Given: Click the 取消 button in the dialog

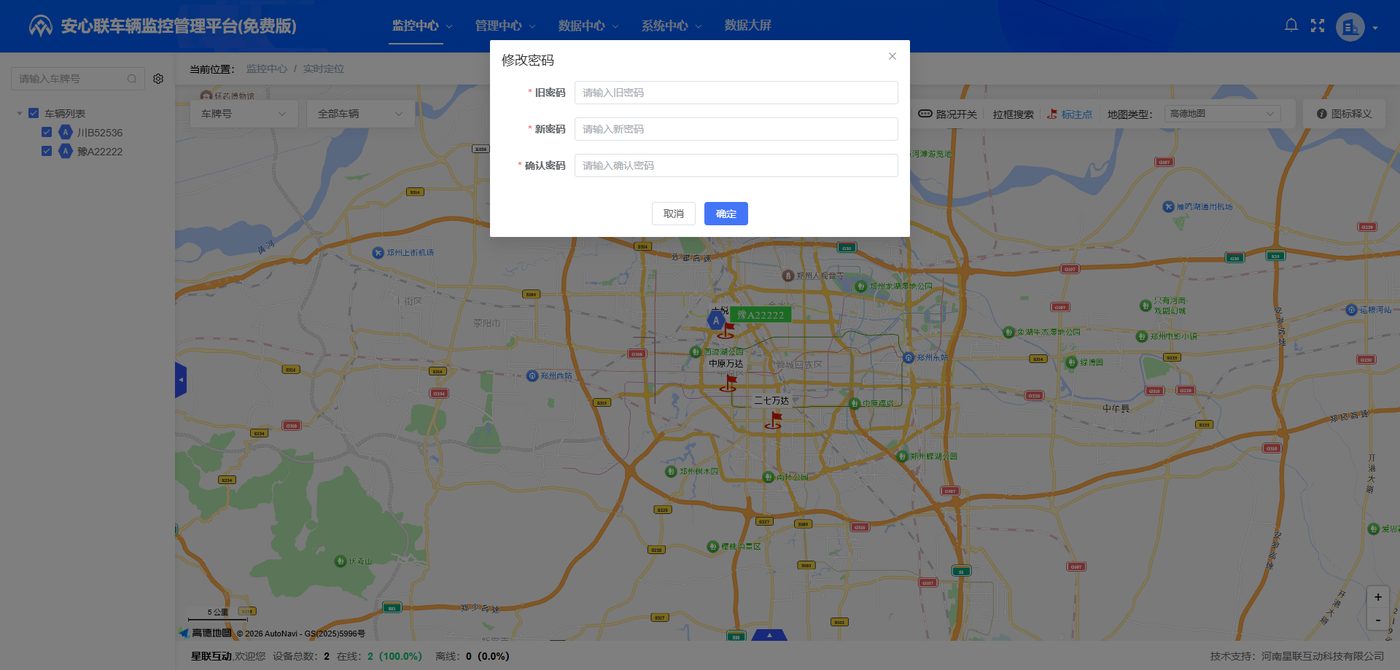Looking at the screenshot, I should click(674, 214).
